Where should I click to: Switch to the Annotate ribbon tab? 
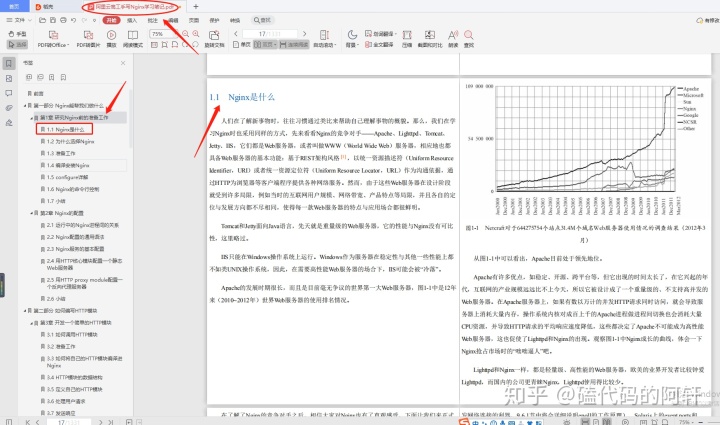point(152,20)
